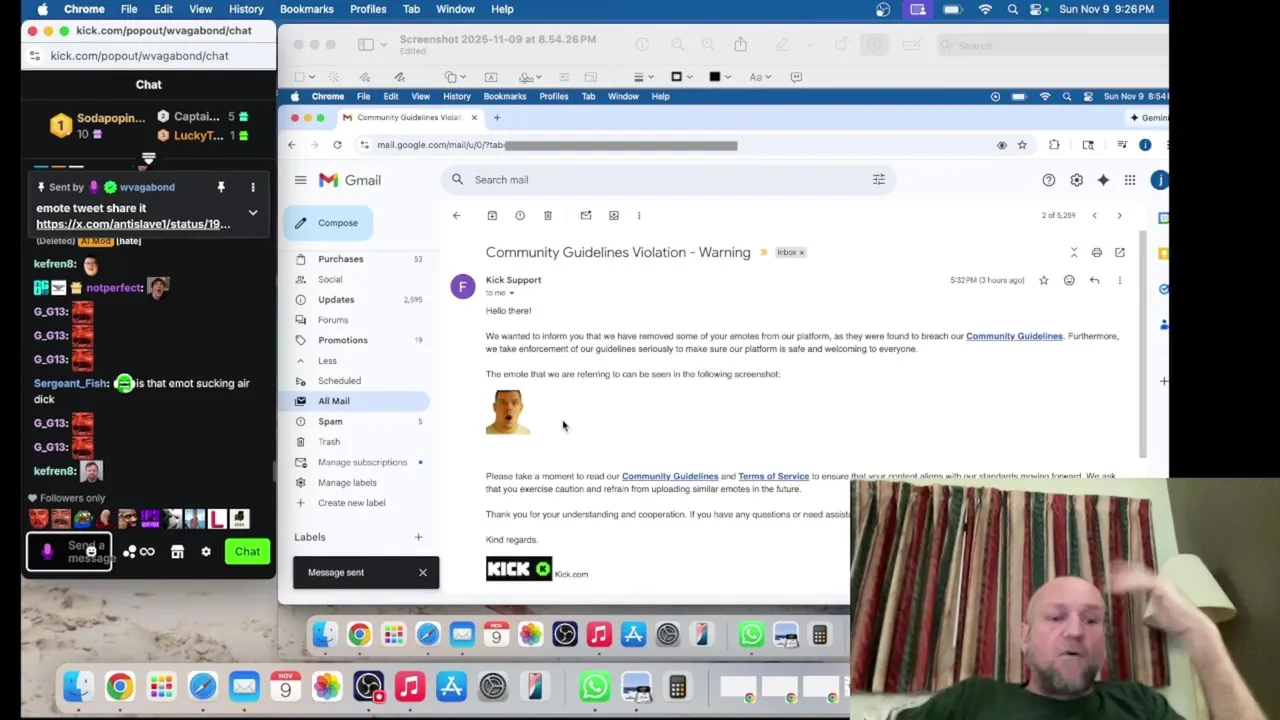Screen dimensions: 1280x720
Task: Unpin the pinned Kick chat message
Action: click(x=221, y=187)
